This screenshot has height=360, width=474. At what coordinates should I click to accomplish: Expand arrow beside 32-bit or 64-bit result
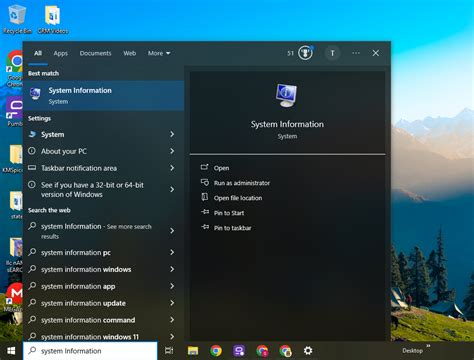(x=172, y=189)
